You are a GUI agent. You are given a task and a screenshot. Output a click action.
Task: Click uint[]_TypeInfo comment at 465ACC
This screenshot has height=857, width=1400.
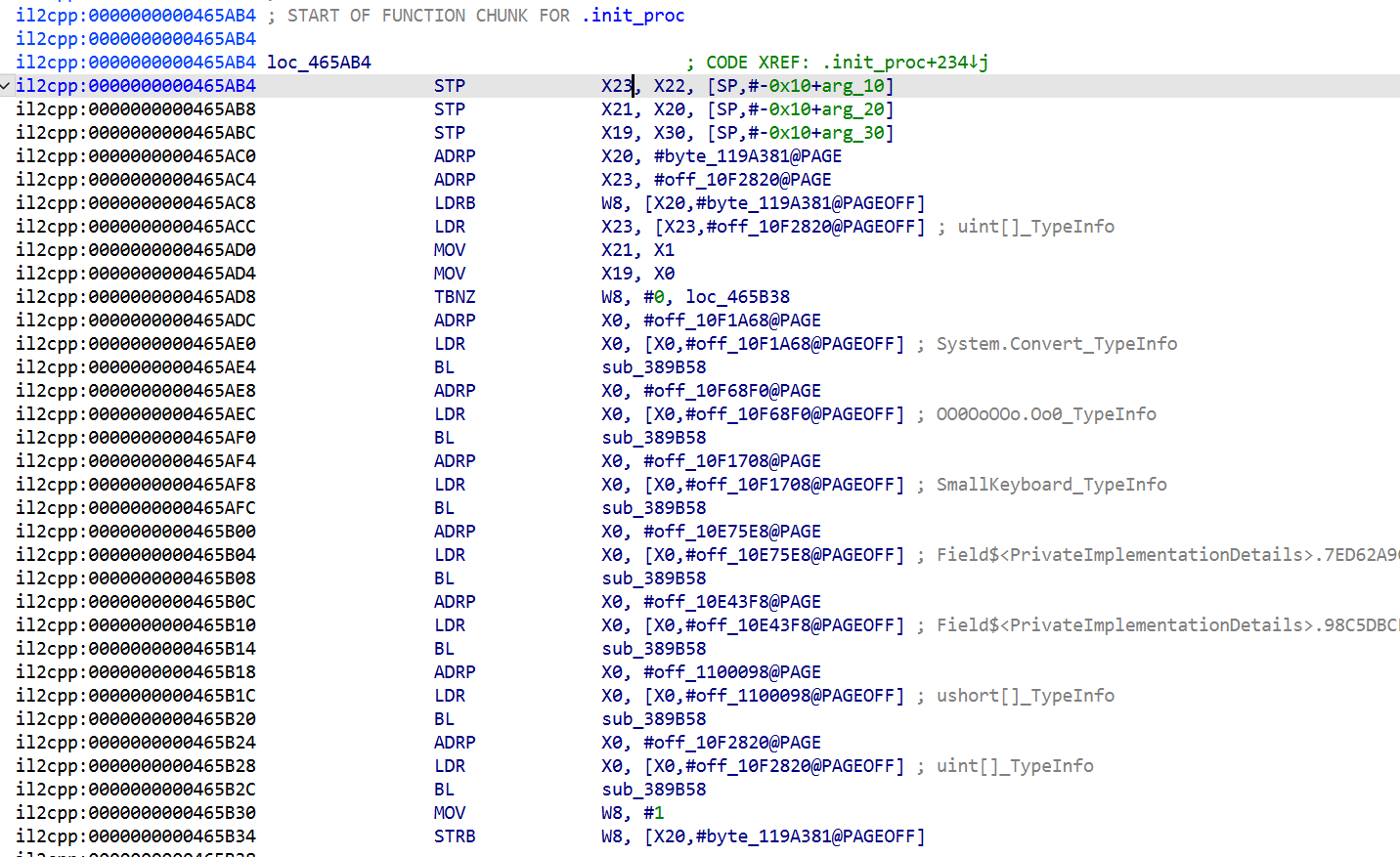(x=1035, y=227)
